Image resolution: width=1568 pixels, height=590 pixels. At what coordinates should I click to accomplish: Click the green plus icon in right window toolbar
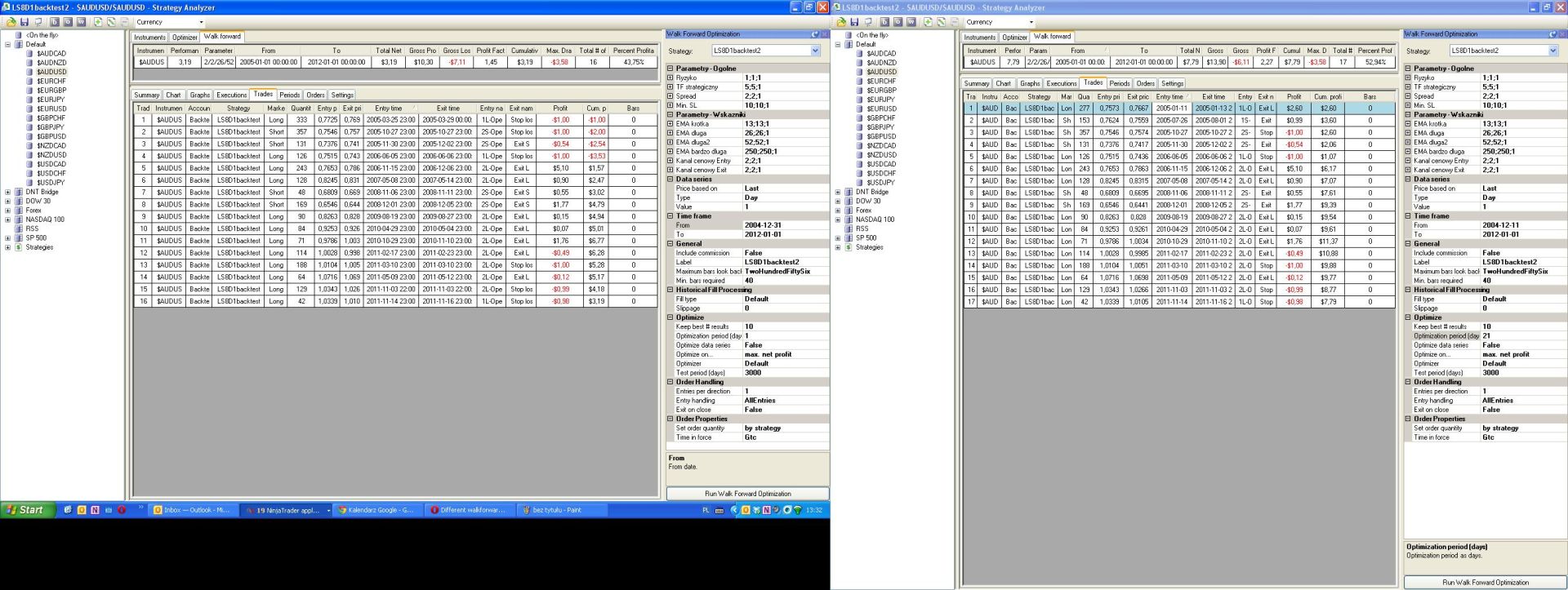[929, 22]
